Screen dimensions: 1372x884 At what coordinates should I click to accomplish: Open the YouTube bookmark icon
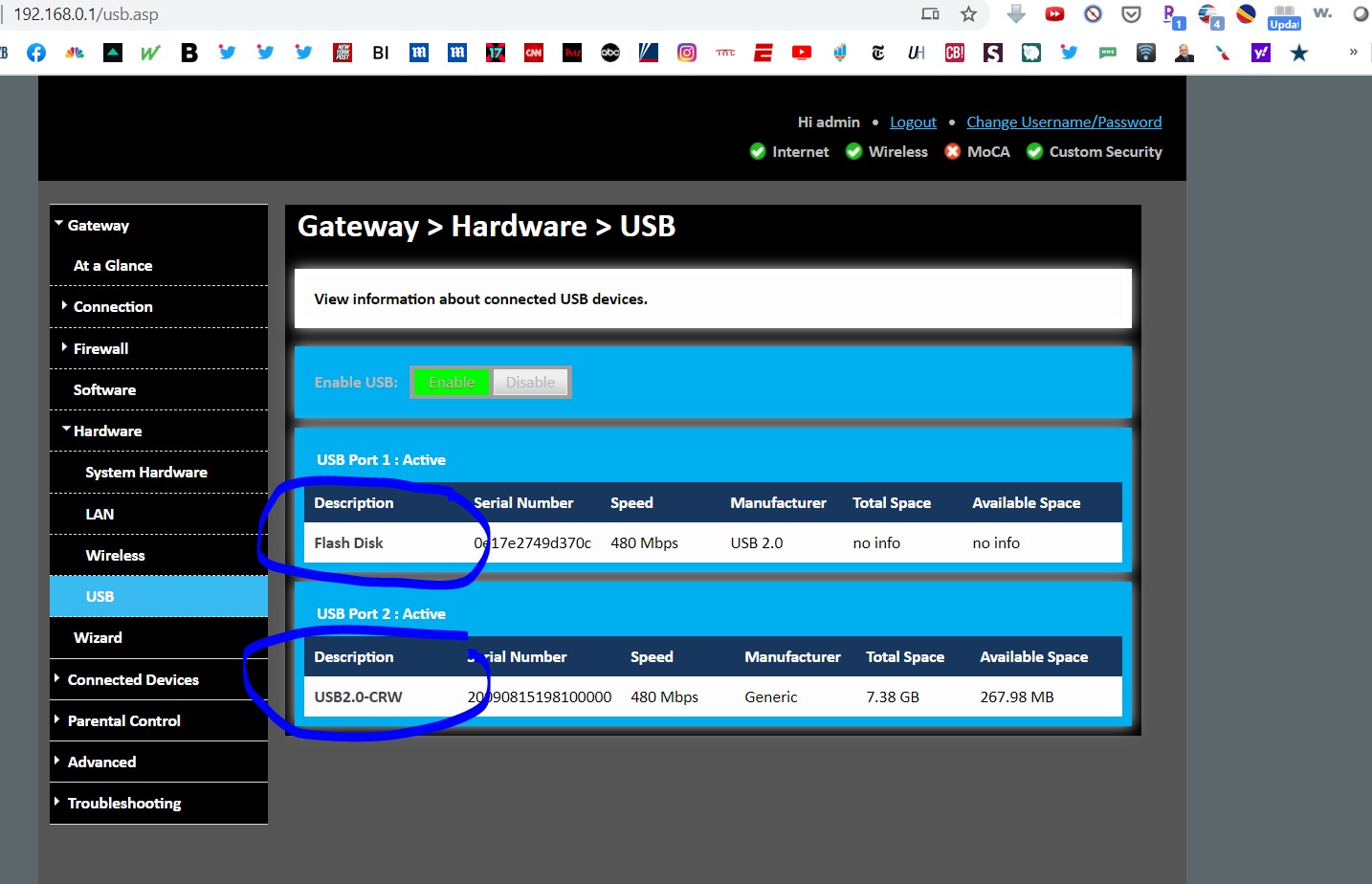(802, 53)
